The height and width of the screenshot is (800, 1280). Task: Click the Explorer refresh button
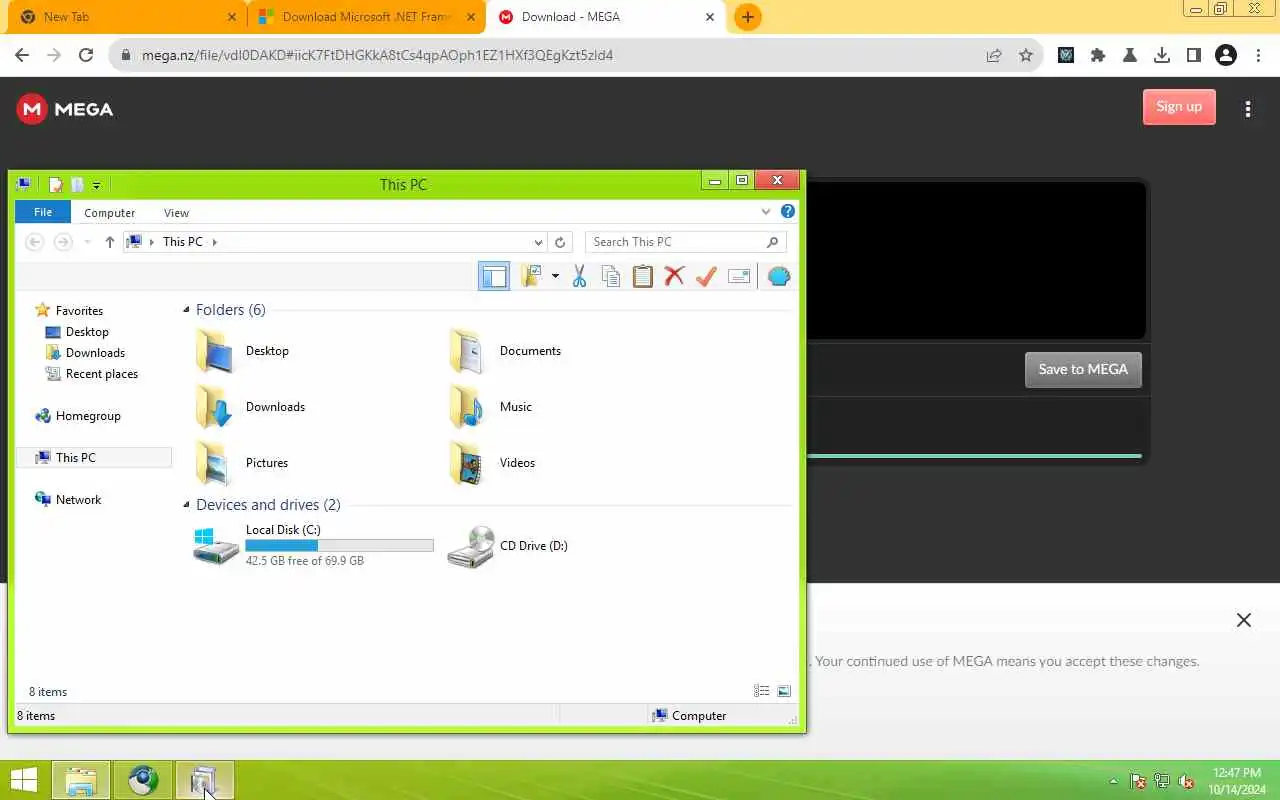coord(560,242)
